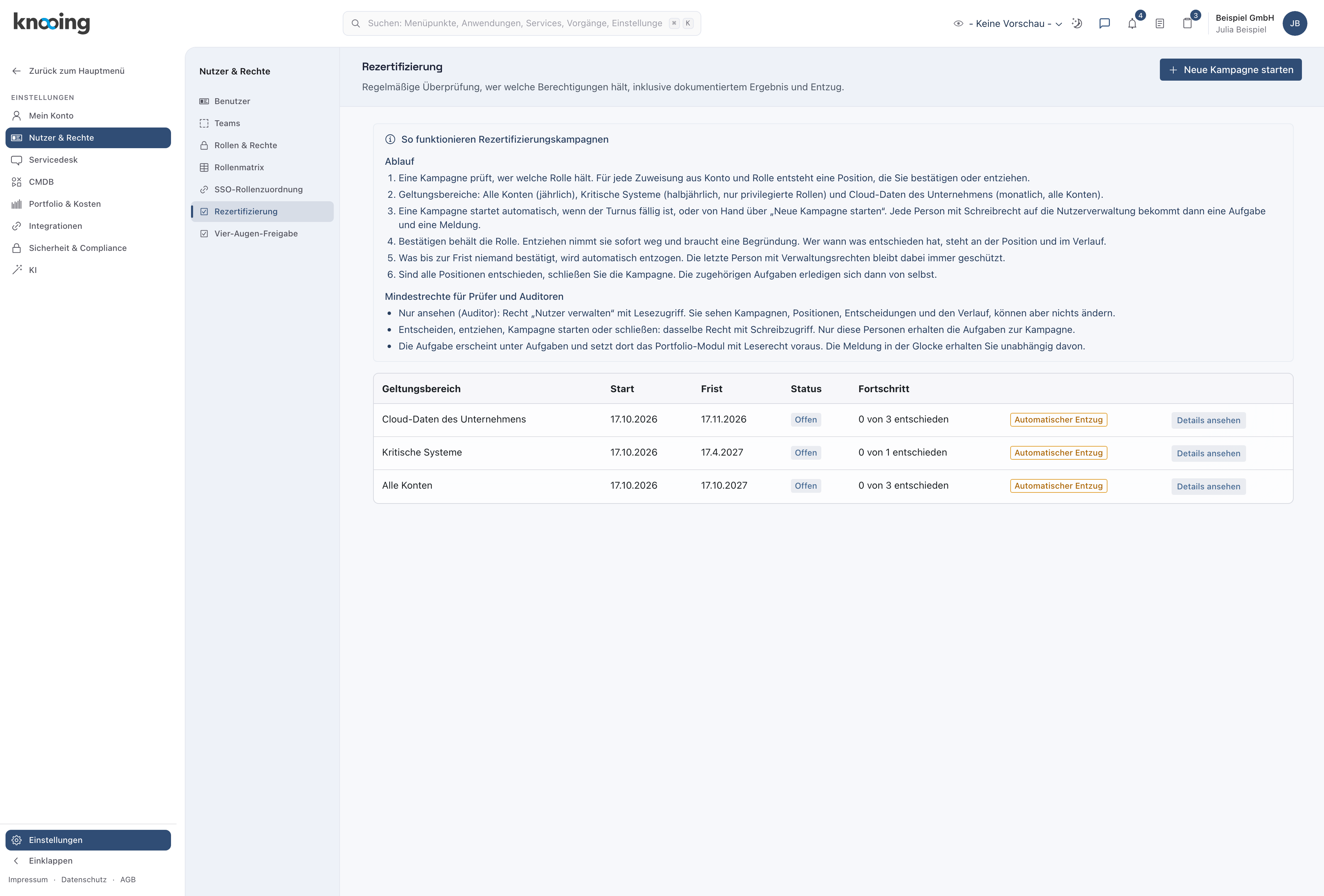Viewport: 1324px width, 896px height.
Task: Click the Servicedesk chat icon in sidebar
Action: coord(17,160)
